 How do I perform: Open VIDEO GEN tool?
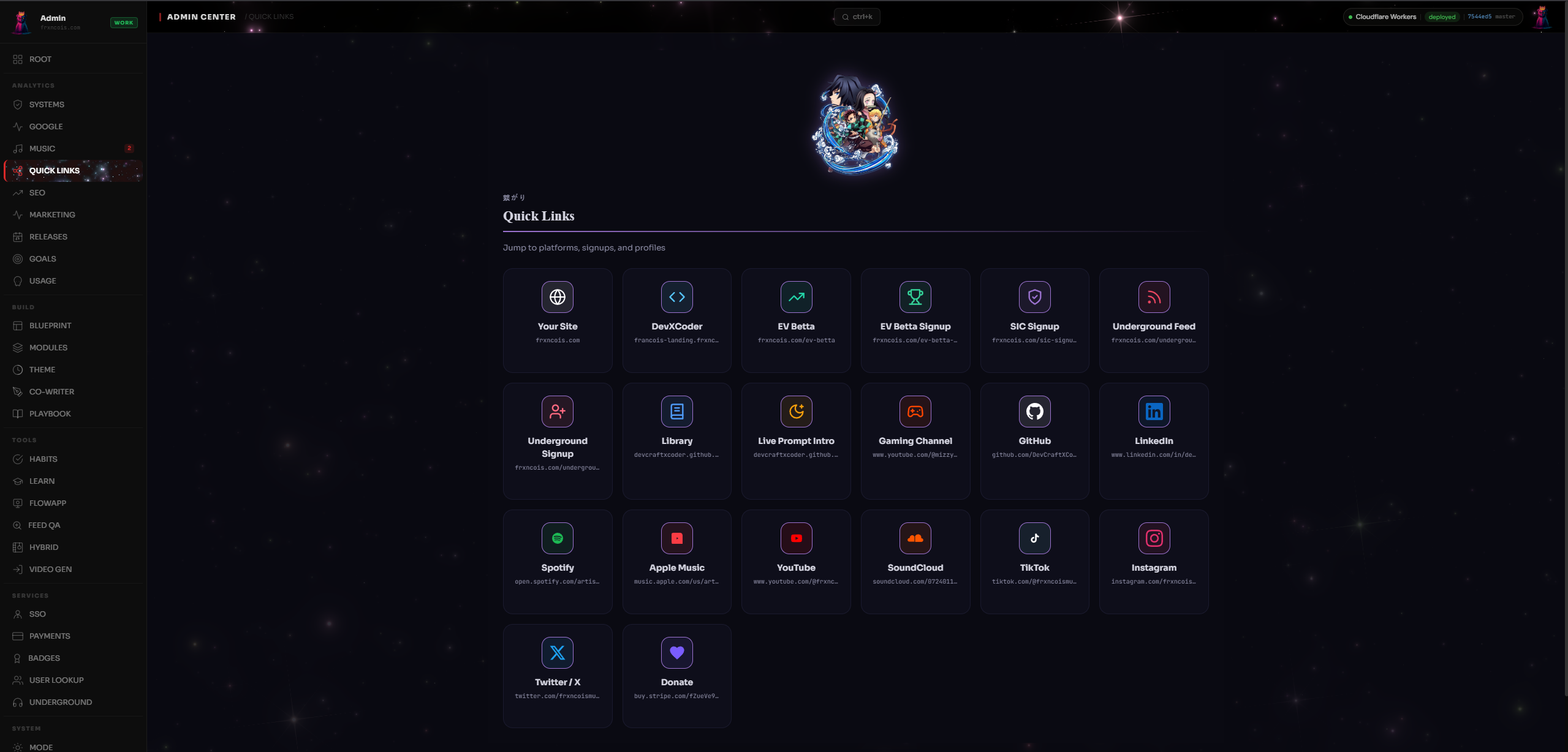[x=74, y=570]
